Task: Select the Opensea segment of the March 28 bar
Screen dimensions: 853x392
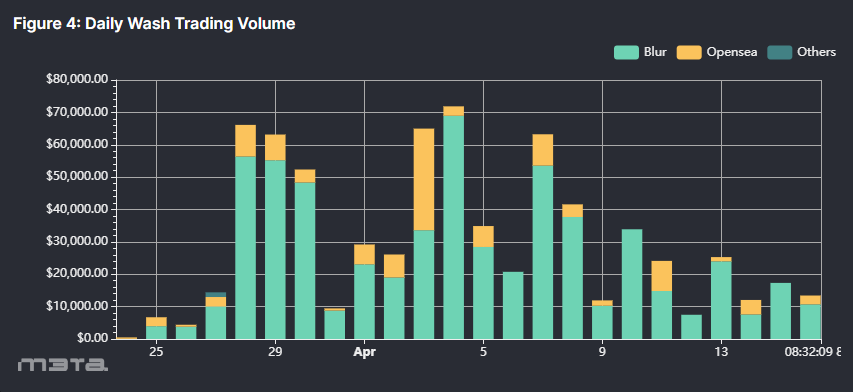Action: pos(245,141)
